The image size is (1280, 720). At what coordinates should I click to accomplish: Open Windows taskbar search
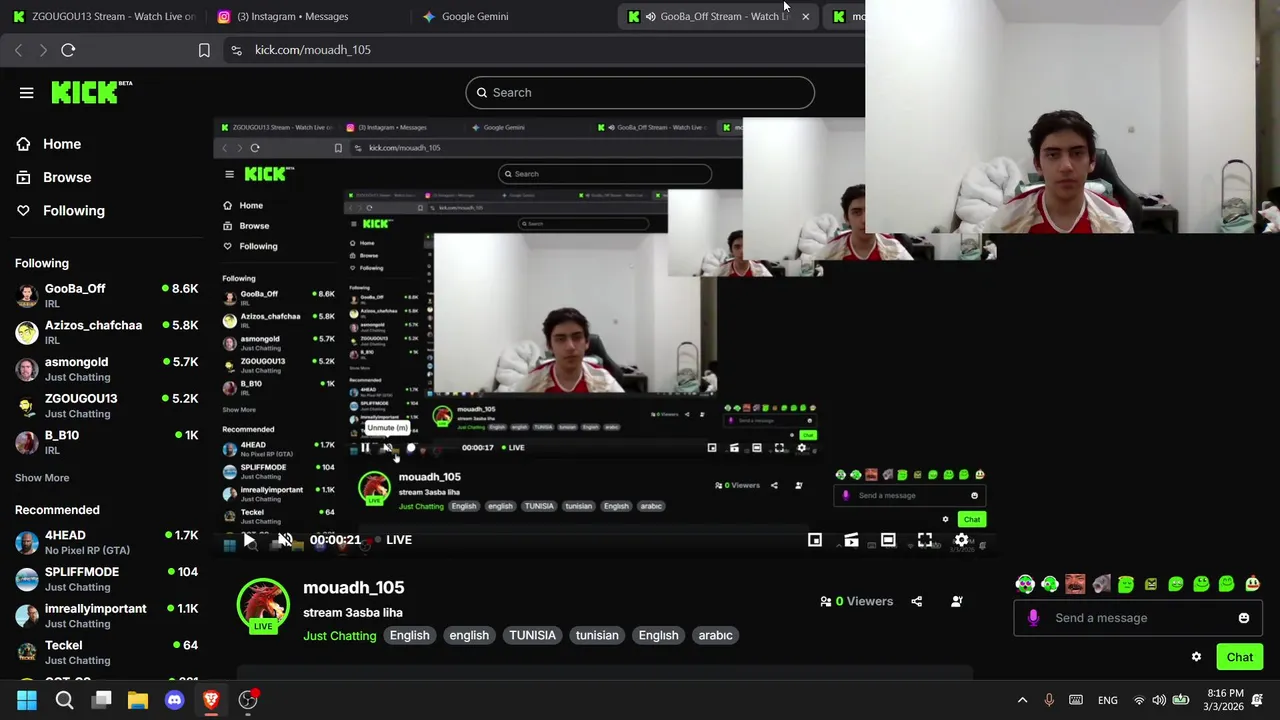click(64, 700)
